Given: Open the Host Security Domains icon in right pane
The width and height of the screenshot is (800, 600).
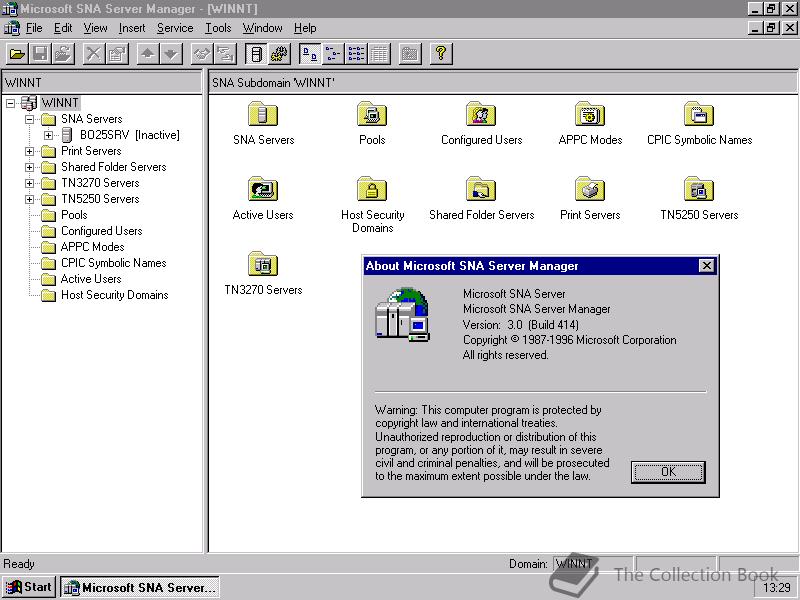Looking at the screenshot, I should pyautogui.click(x=372, y=189).
